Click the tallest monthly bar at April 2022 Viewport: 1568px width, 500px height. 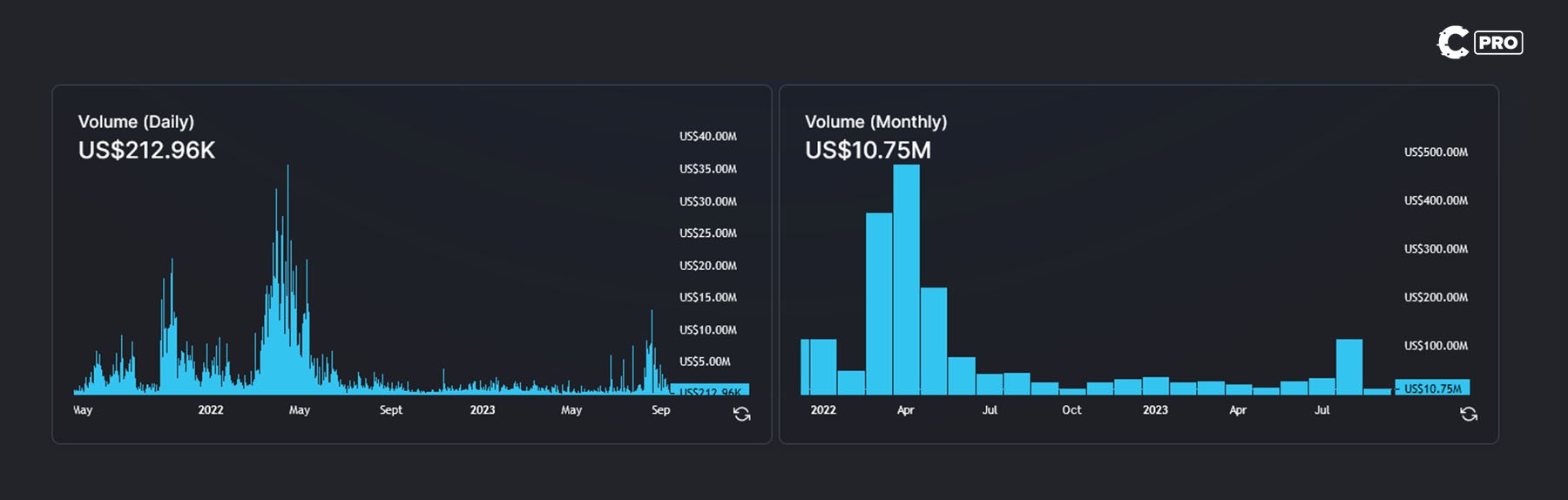pyautogui.click(x=906, y=279)
